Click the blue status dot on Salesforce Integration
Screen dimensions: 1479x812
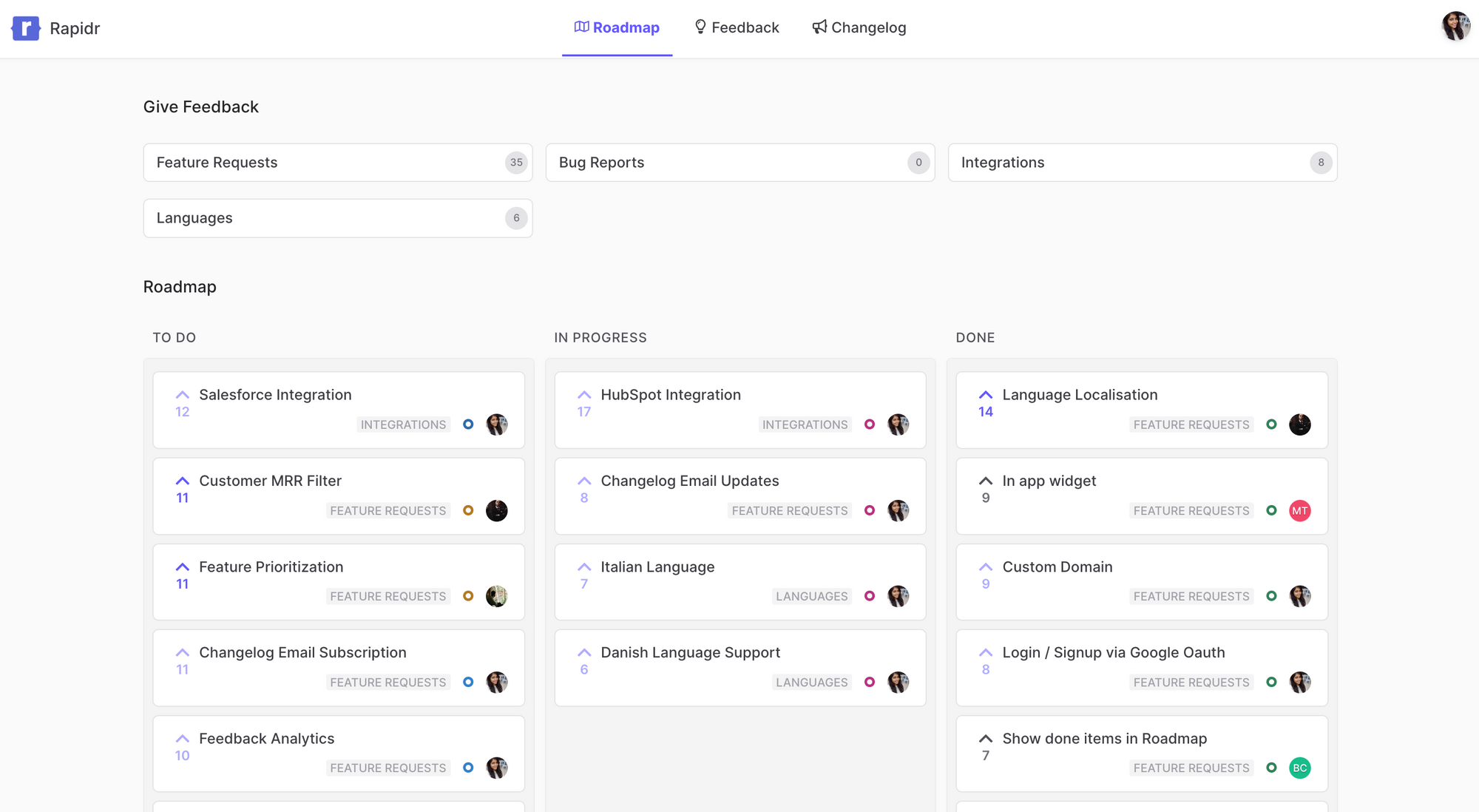tap(468, 424)
